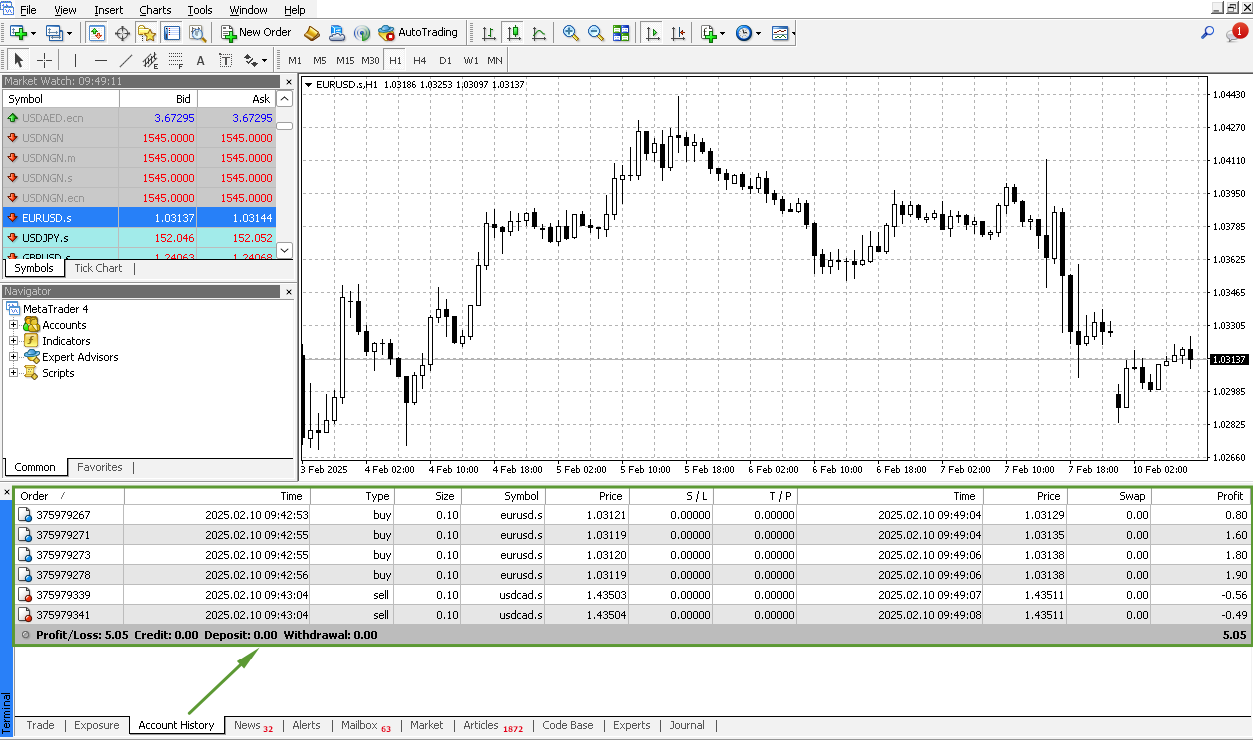Viewport: 1253px width, 741px height.
Task: Click the Indicators list toolbar icon
Action: coord(709,33)
